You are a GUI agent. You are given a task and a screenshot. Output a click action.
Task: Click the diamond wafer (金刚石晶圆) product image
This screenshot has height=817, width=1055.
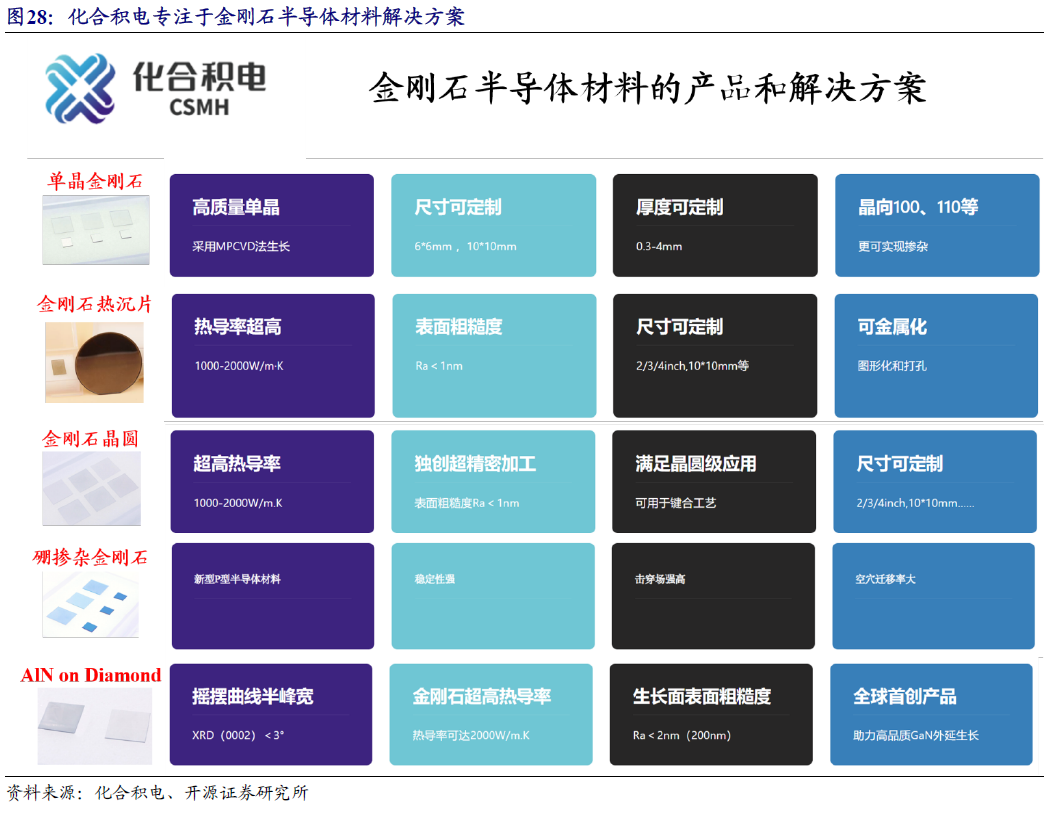click(91, 487)
